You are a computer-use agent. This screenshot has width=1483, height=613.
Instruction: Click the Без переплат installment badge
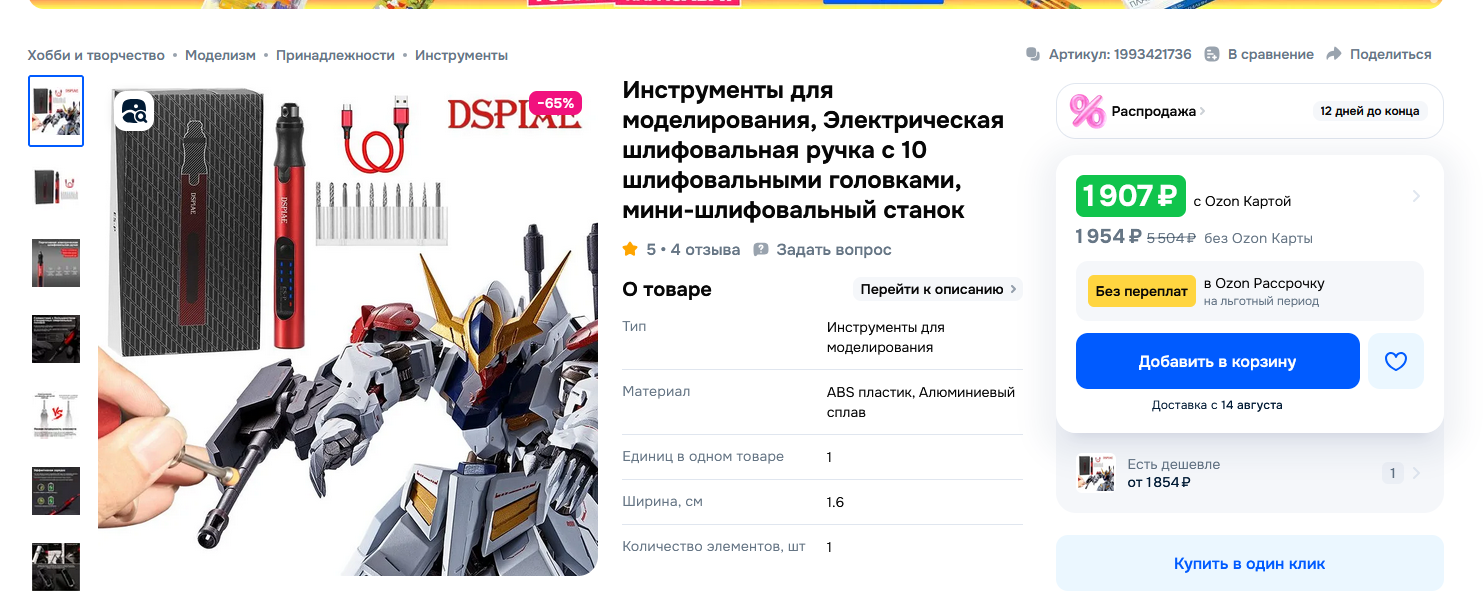coord(1141,291)
